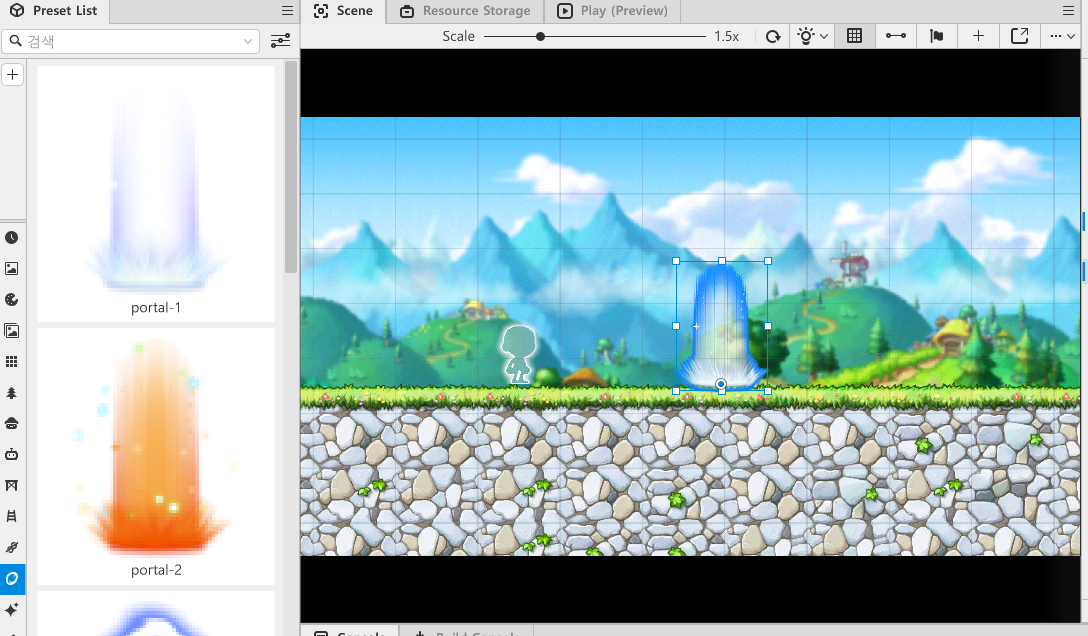Viewport: 1088px width, 636px height.
Task: Toggle the scene grid display
Action: click(854, 36)
